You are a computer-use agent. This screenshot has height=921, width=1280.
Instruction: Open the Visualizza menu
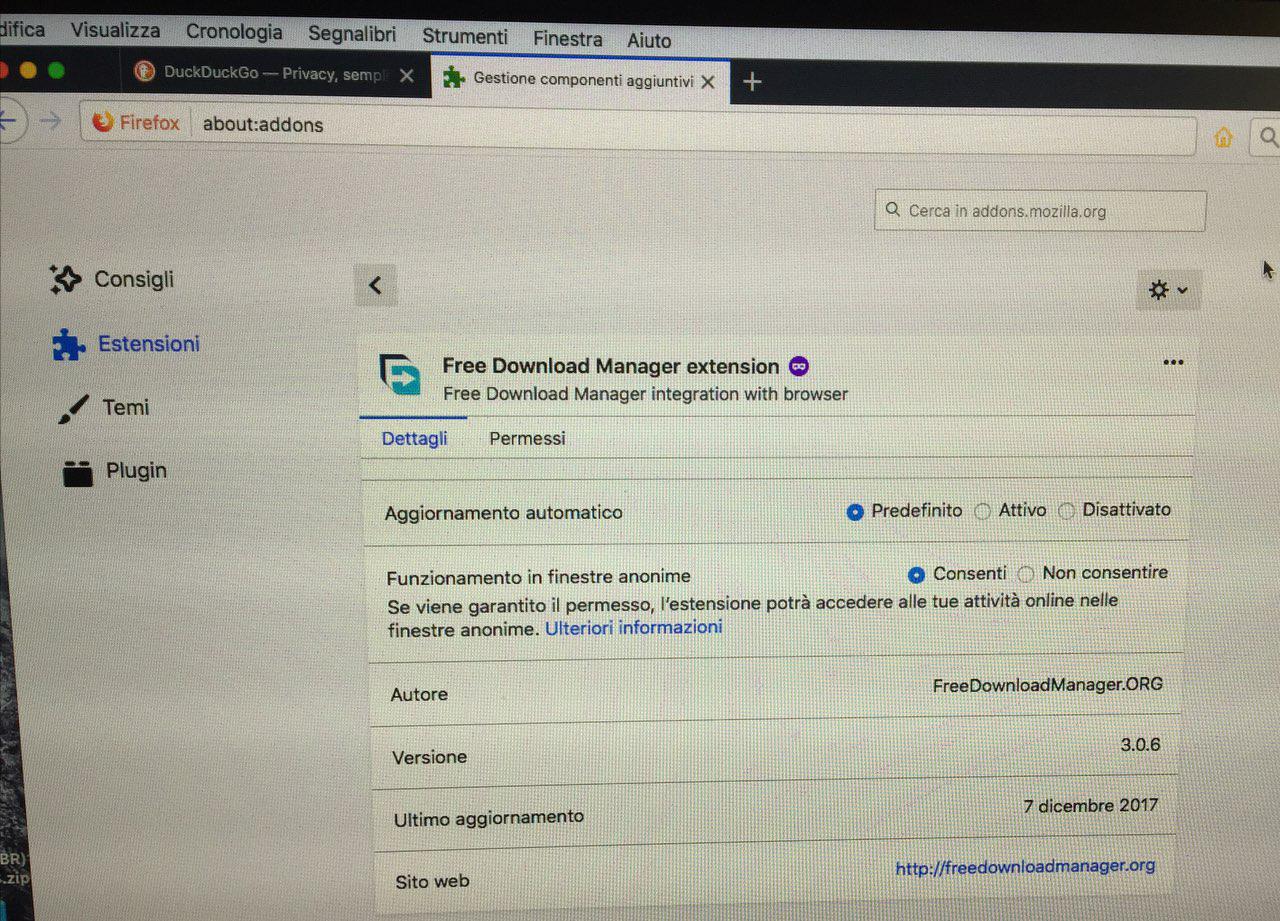(x=115, y=30)
